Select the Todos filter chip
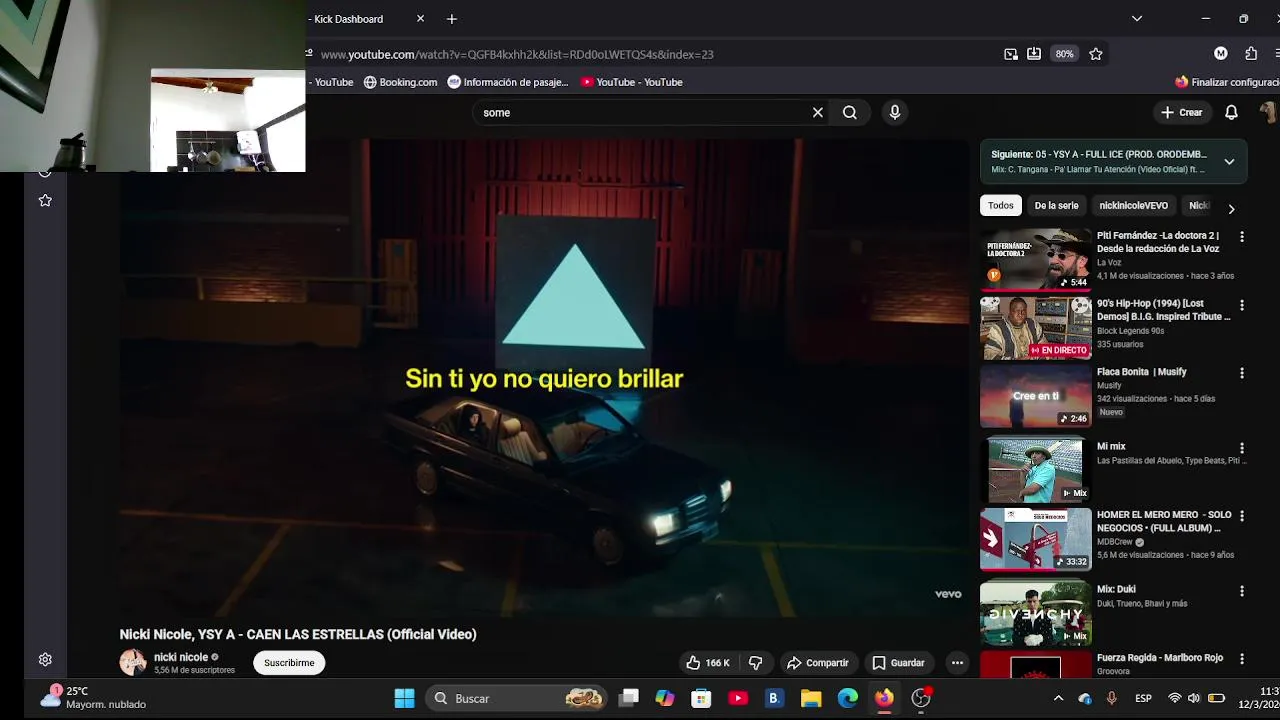This screenshot has width=1280, height=720. 1001,205
